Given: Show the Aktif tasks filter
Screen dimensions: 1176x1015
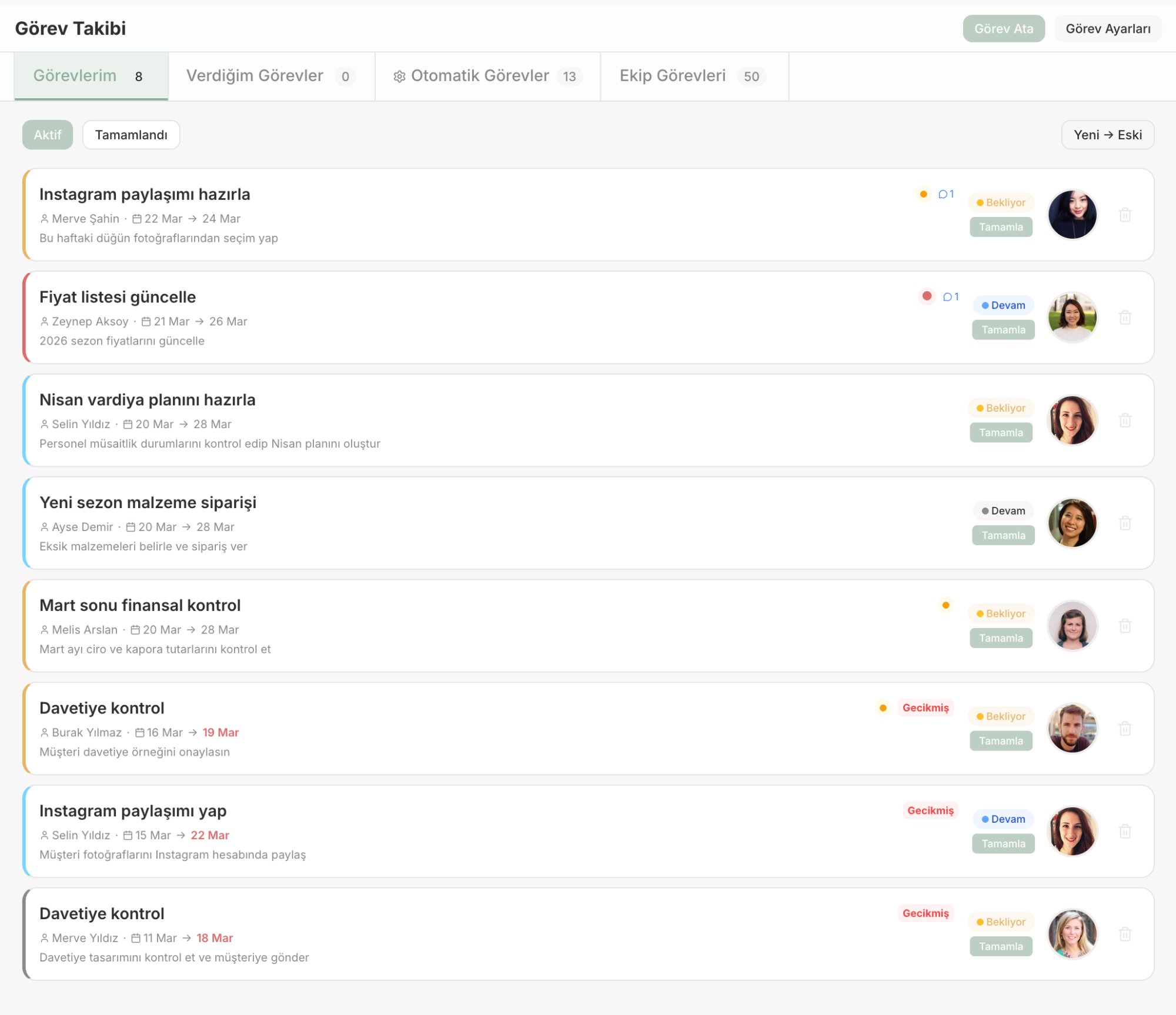Looking at the screenshot, I should (47, 135).
